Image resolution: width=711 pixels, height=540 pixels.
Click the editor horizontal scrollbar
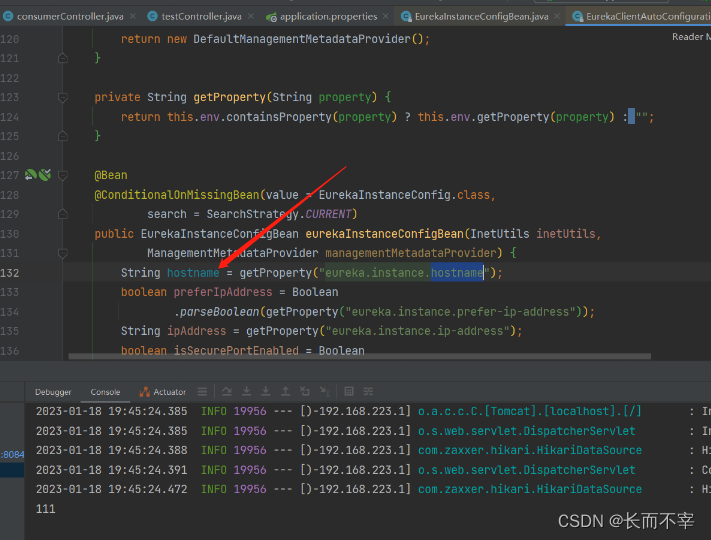pos(360,356)
